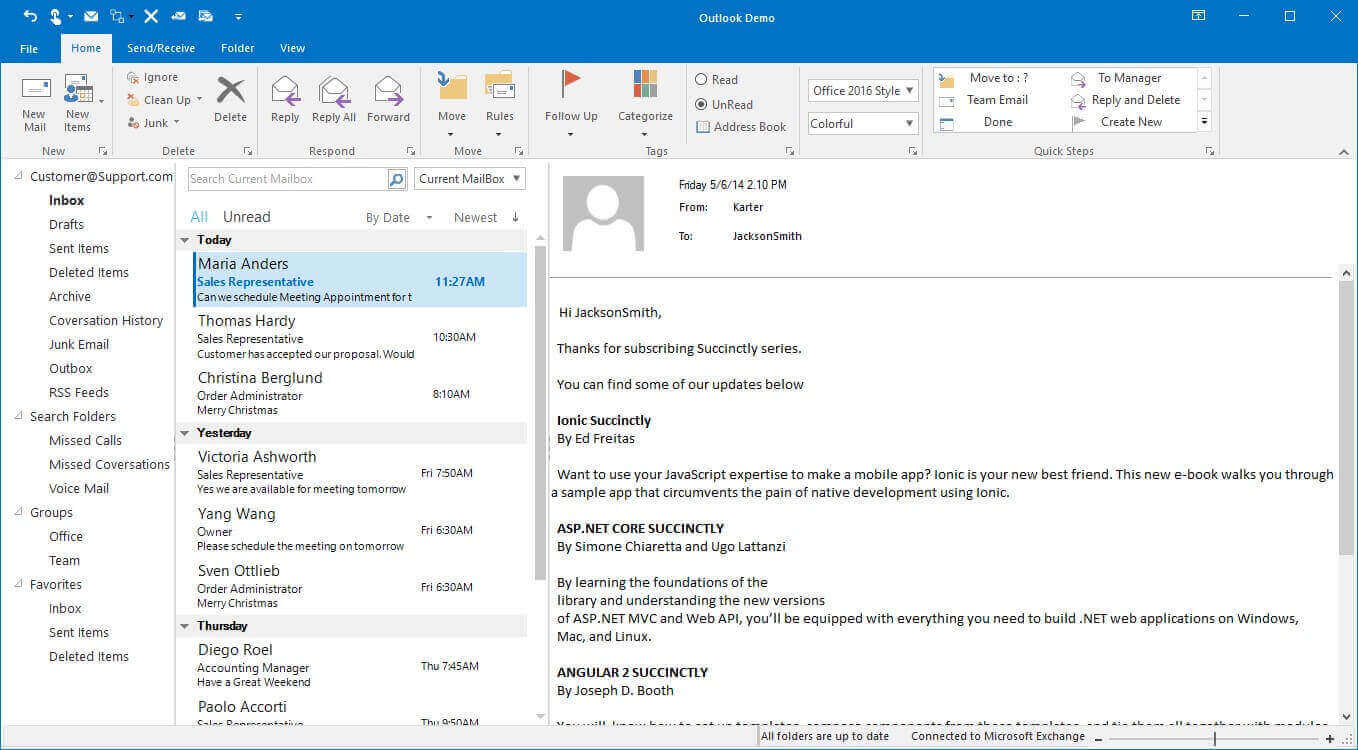This screenshot has height=750, width=1358.
Task: Adjust the zoom slider in status bar
Action: point(1215,738)
